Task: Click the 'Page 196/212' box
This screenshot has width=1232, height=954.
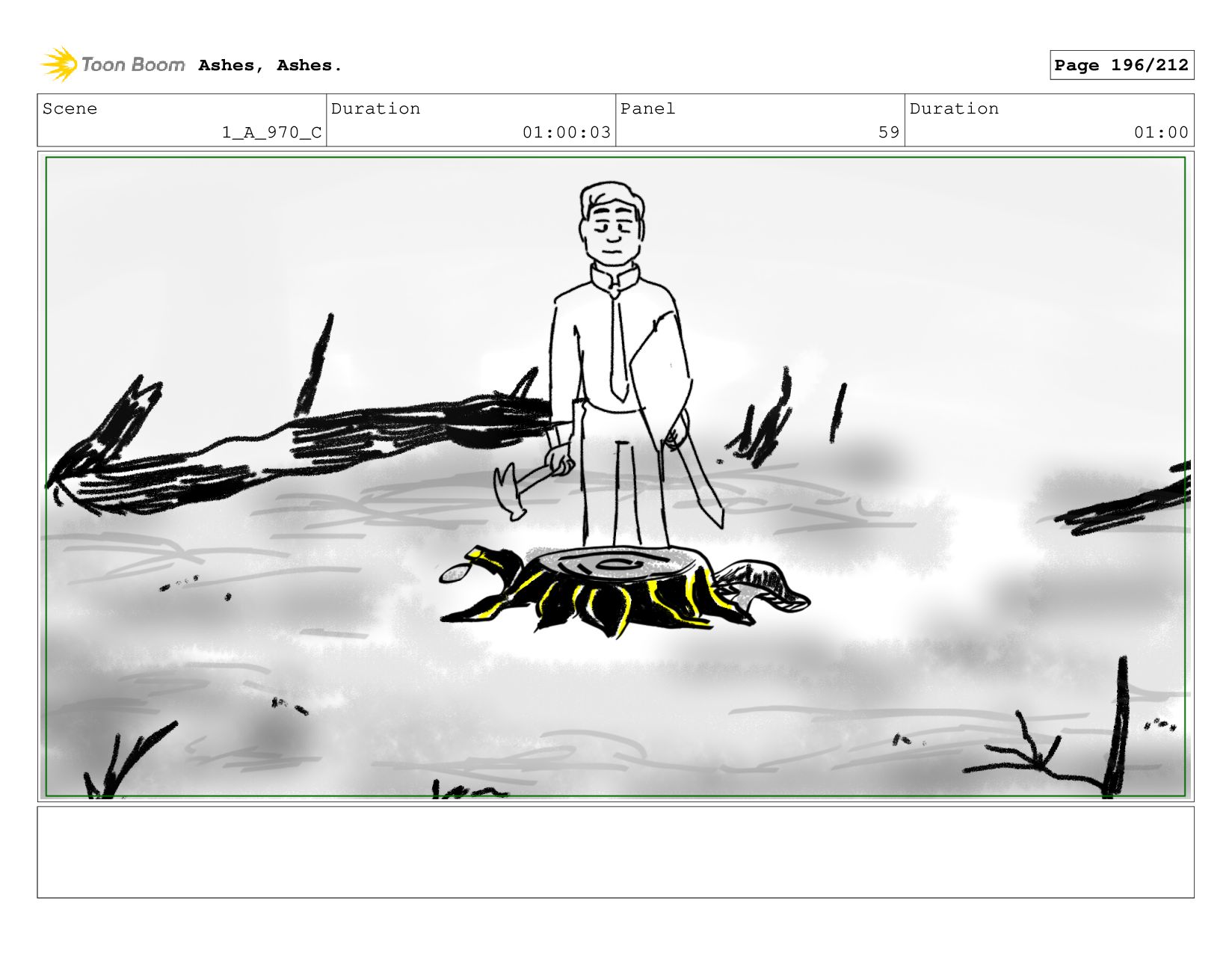Action: [1121, 65]
